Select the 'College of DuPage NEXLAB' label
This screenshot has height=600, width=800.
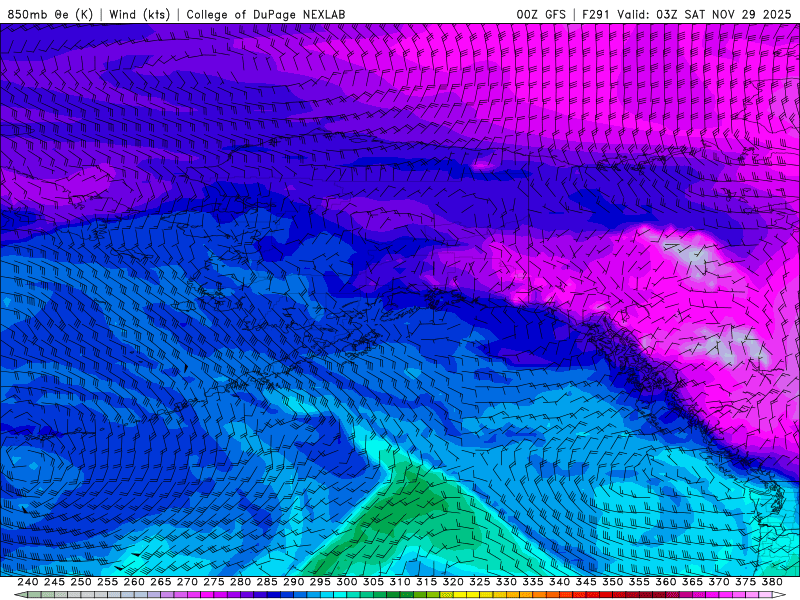coord(266,14)
